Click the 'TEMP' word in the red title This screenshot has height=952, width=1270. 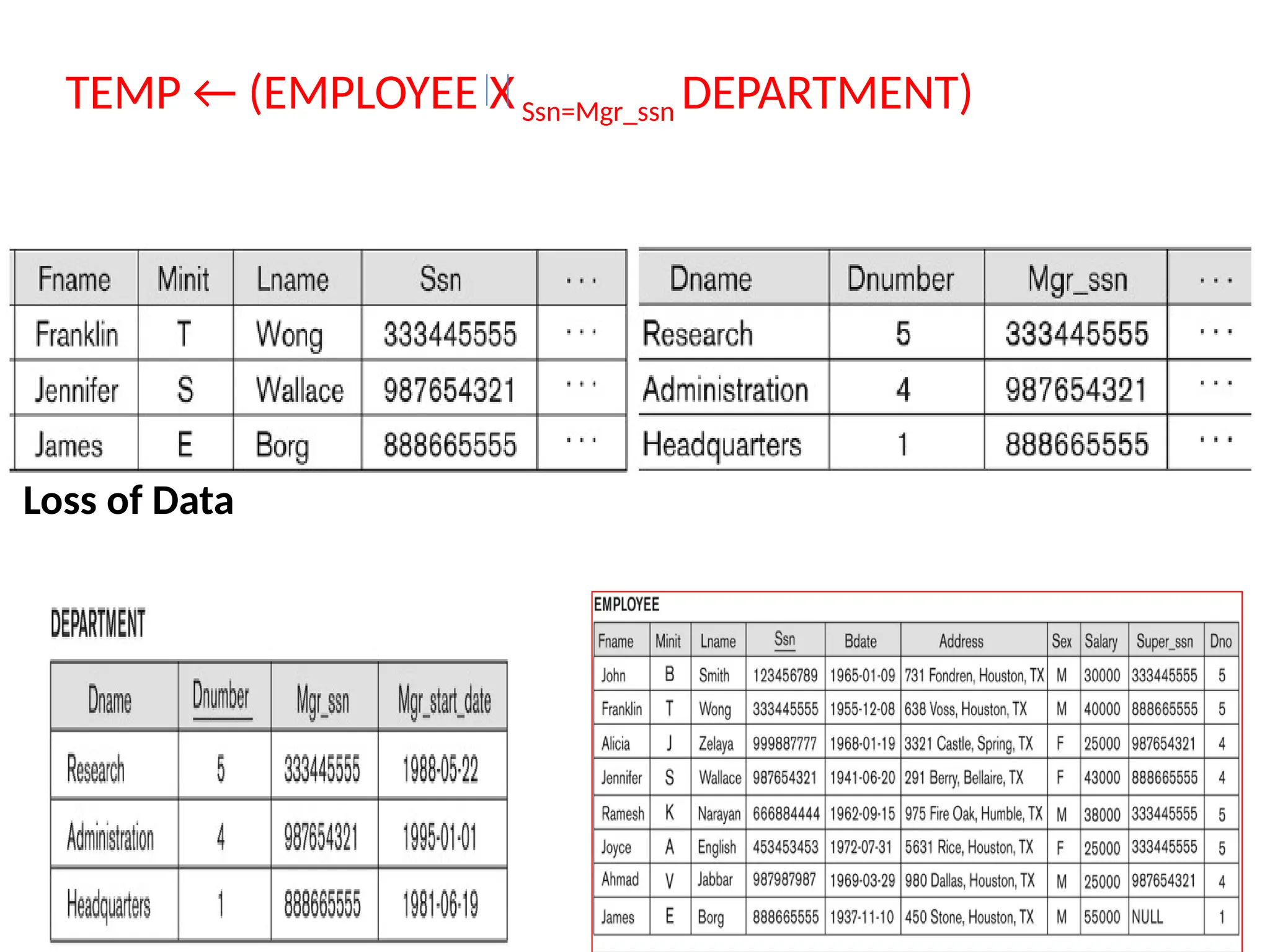(x=123, y=93)
